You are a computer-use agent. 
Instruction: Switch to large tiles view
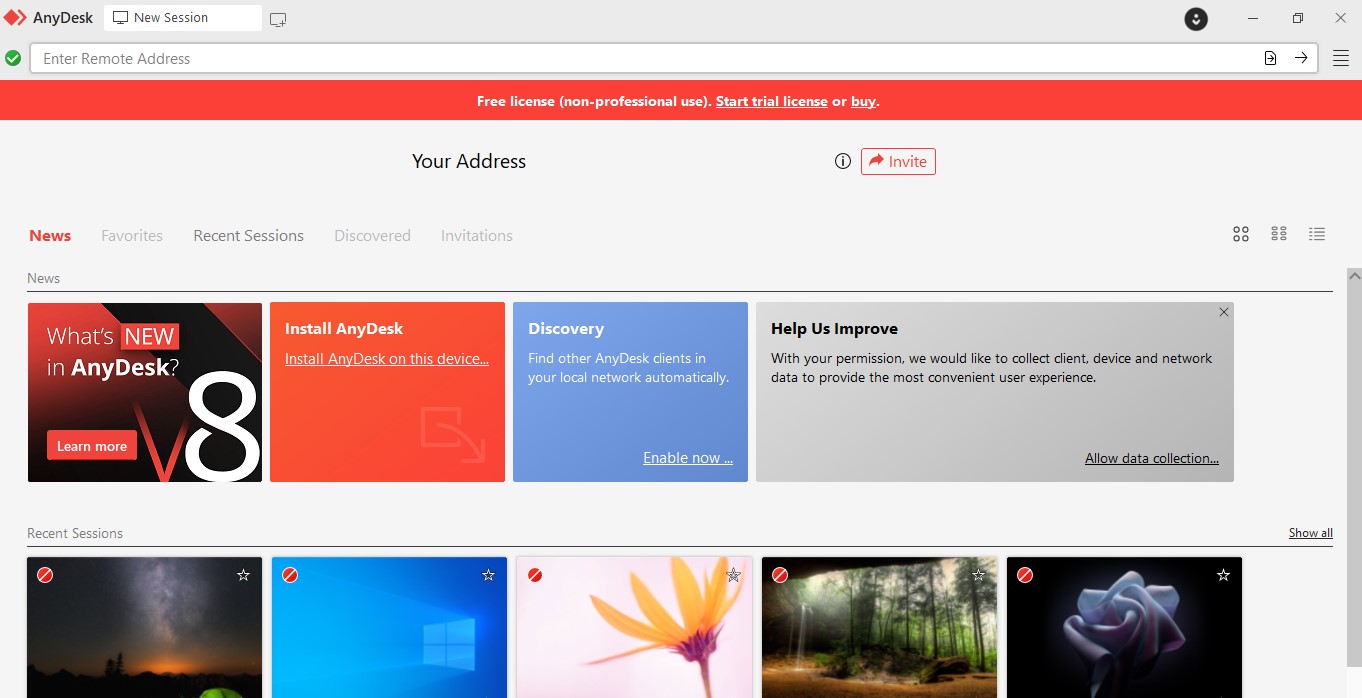coord(1241,234)
